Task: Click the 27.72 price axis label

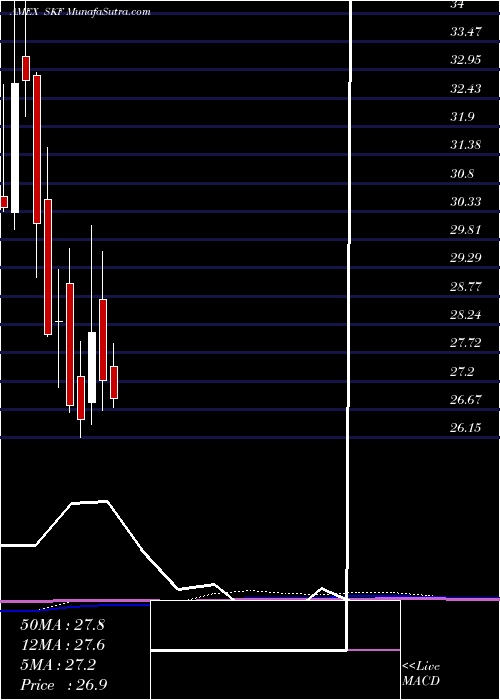Action: tap(466, 343)
